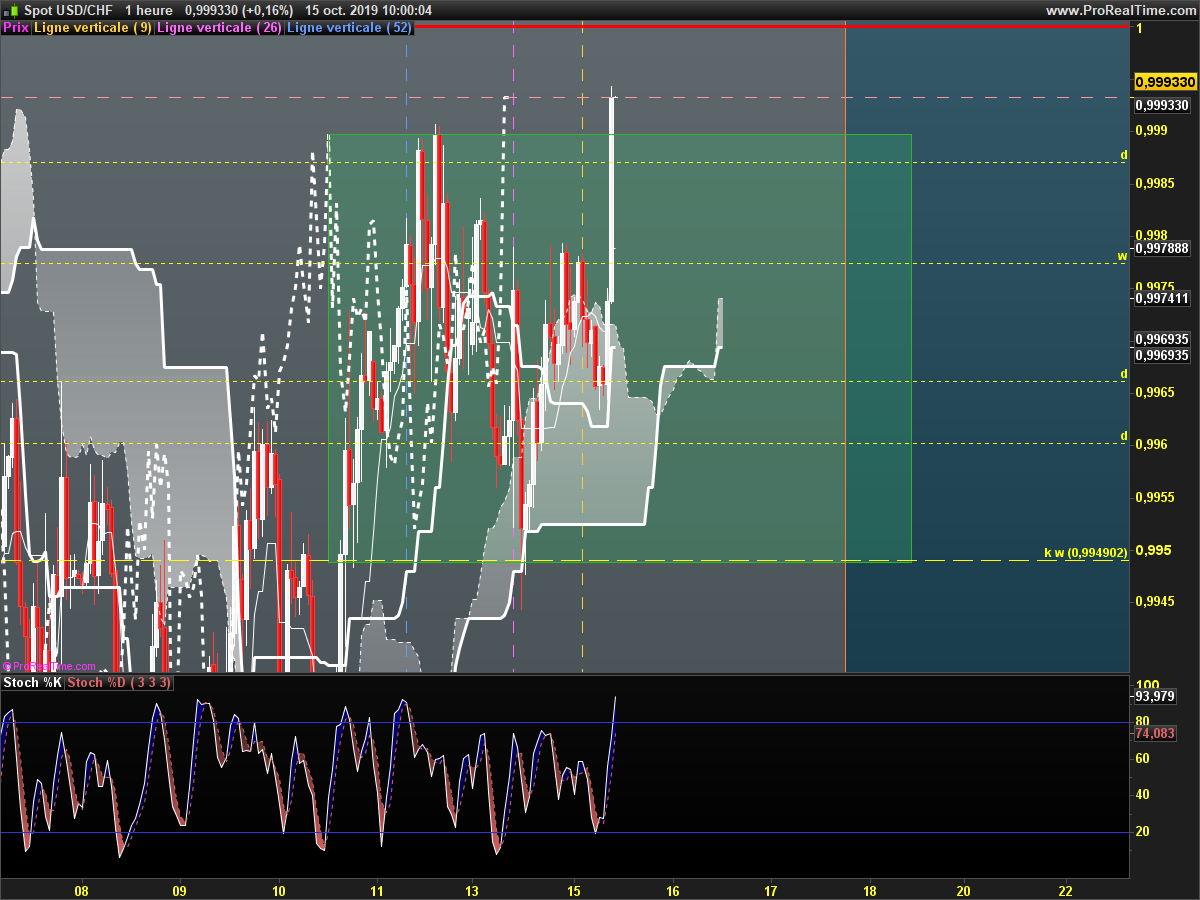Click the 1 heure timeframe text
This screenshot has width=1200, height=900.
(x=148, y=10)
